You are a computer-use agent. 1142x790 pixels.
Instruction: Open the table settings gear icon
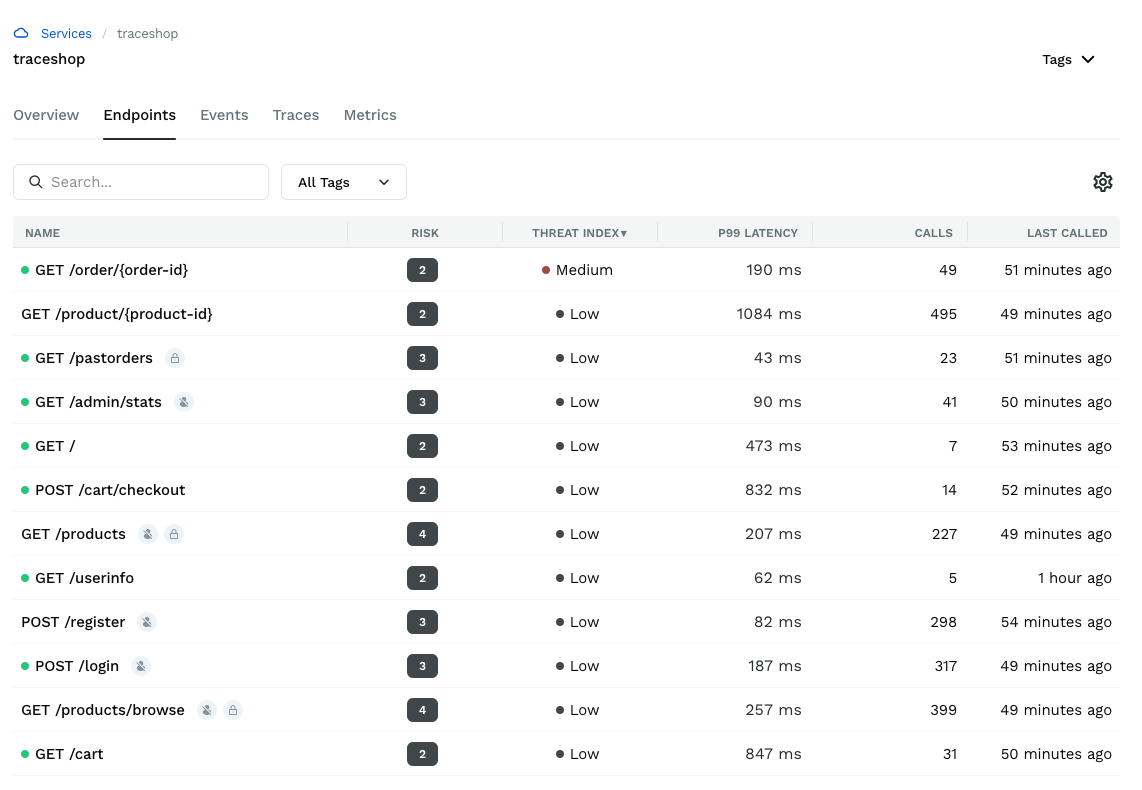(1102, 182)
